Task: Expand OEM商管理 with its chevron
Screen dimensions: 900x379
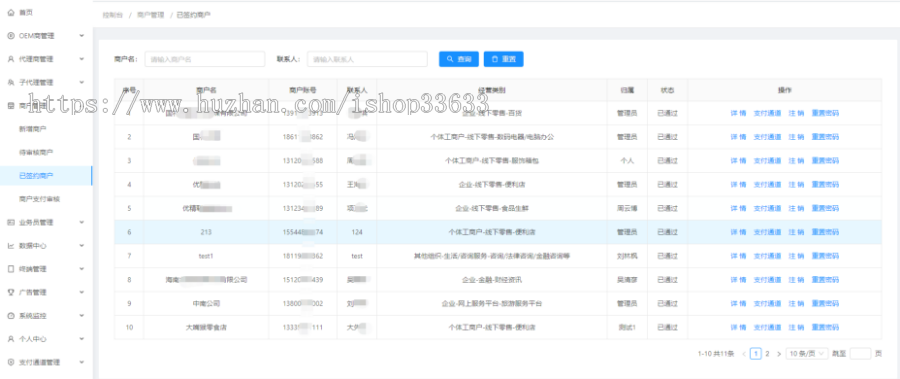Action: [82, 36]
